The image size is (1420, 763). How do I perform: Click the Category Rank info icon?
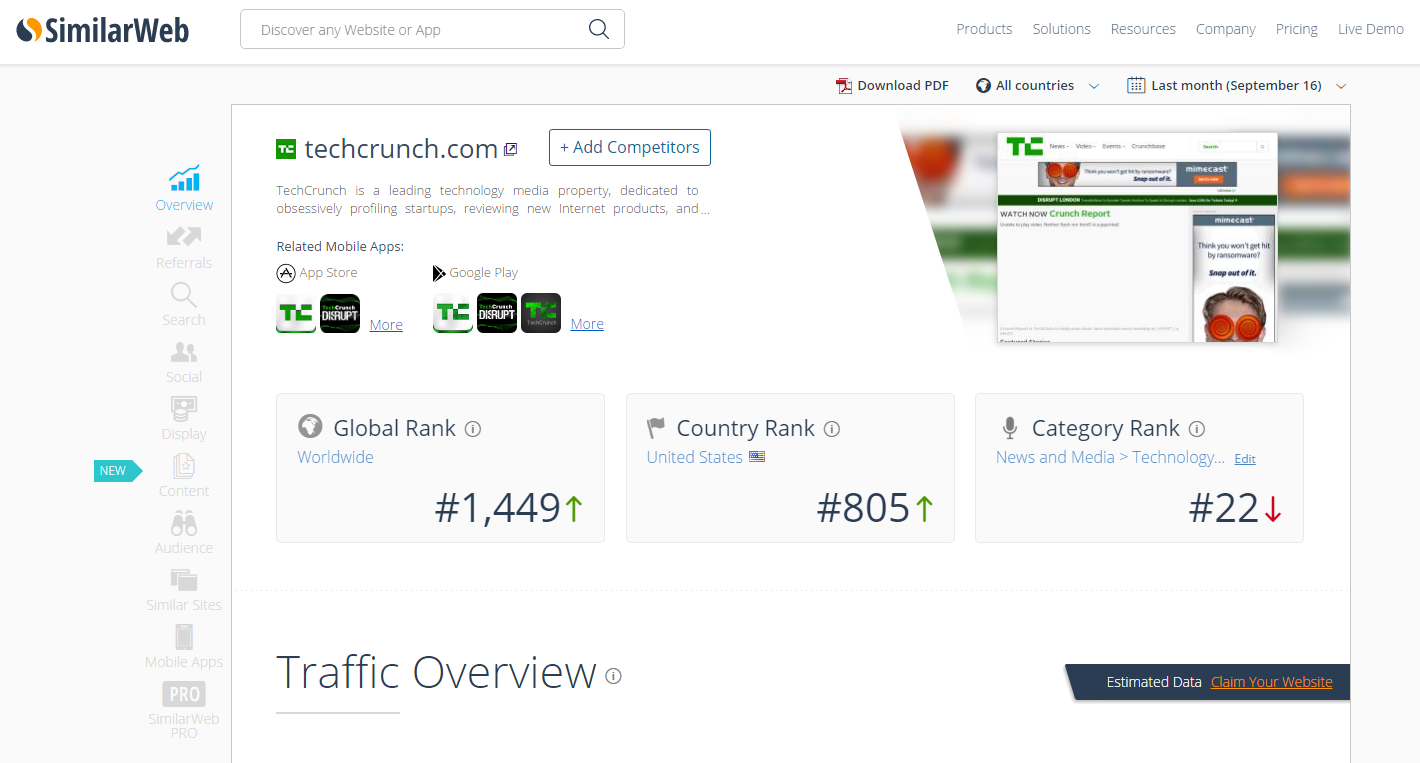(x=1197, y=429)
